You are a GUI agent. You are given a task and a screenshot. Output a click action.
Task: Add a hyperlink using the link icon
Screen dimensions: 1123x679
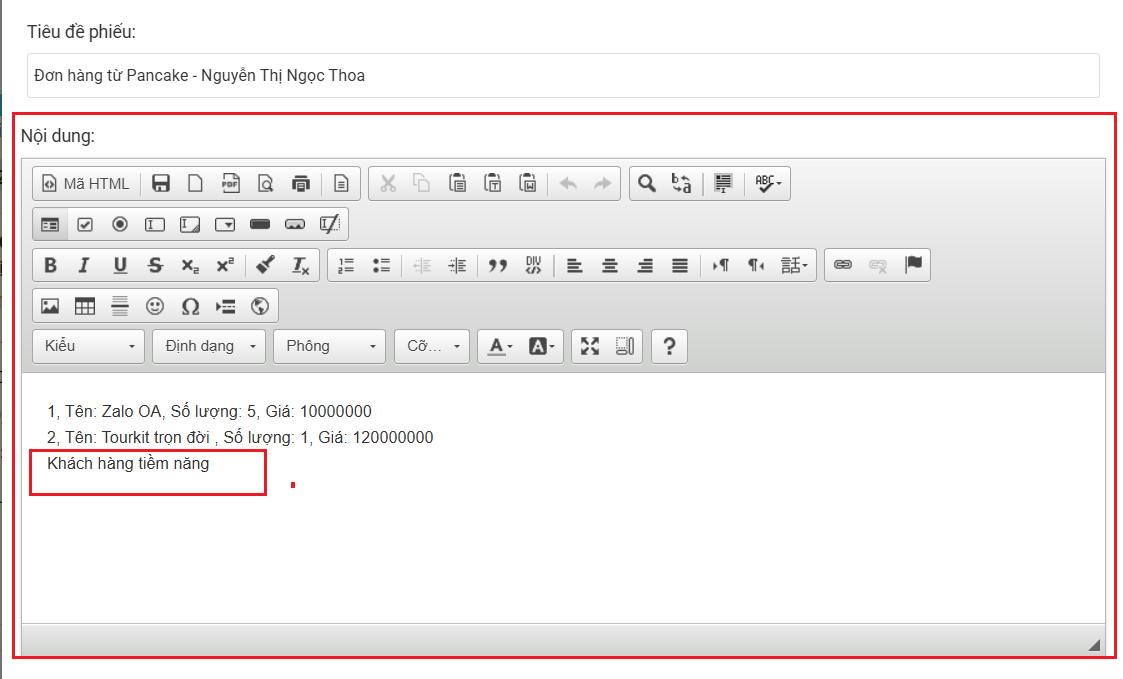pos(843,265)
